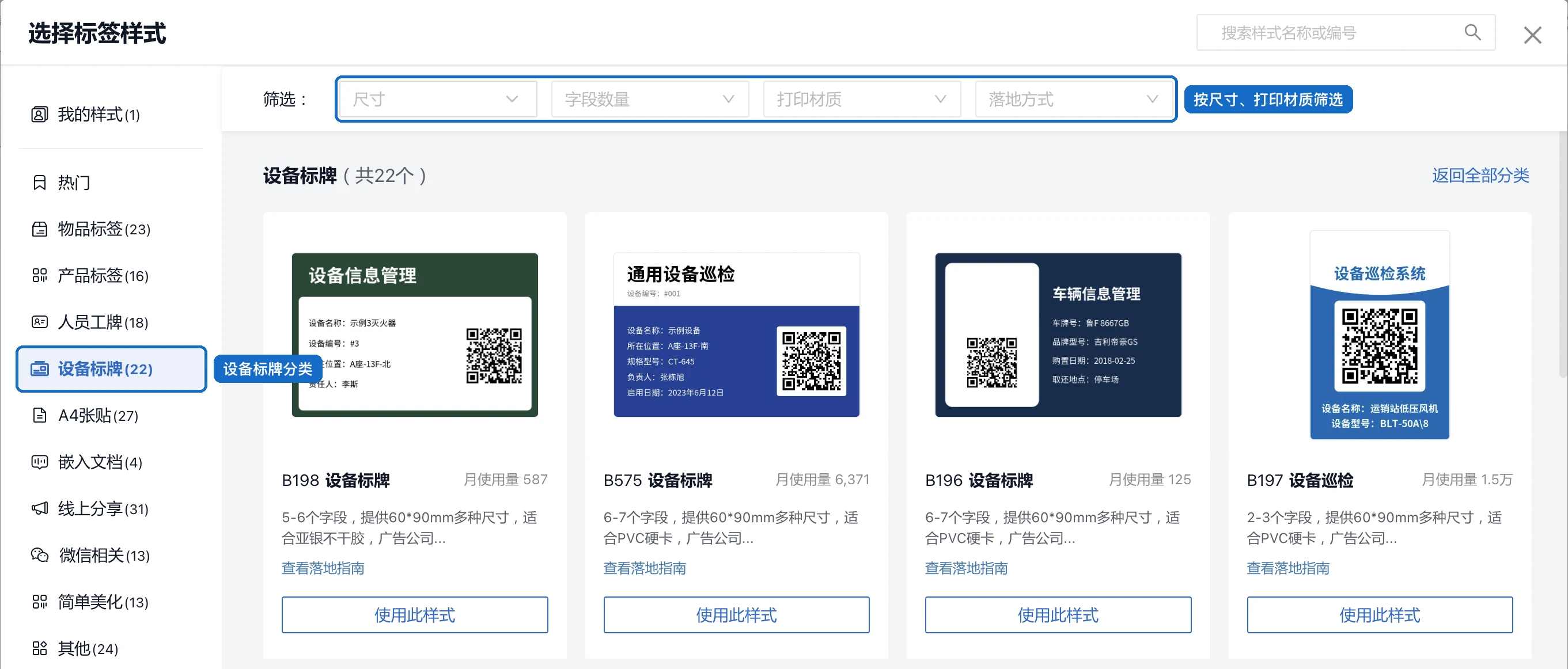This screenshot has height=669, width=1568.
Task: Select 人员工牌(18) category
Action: (111, 322)
